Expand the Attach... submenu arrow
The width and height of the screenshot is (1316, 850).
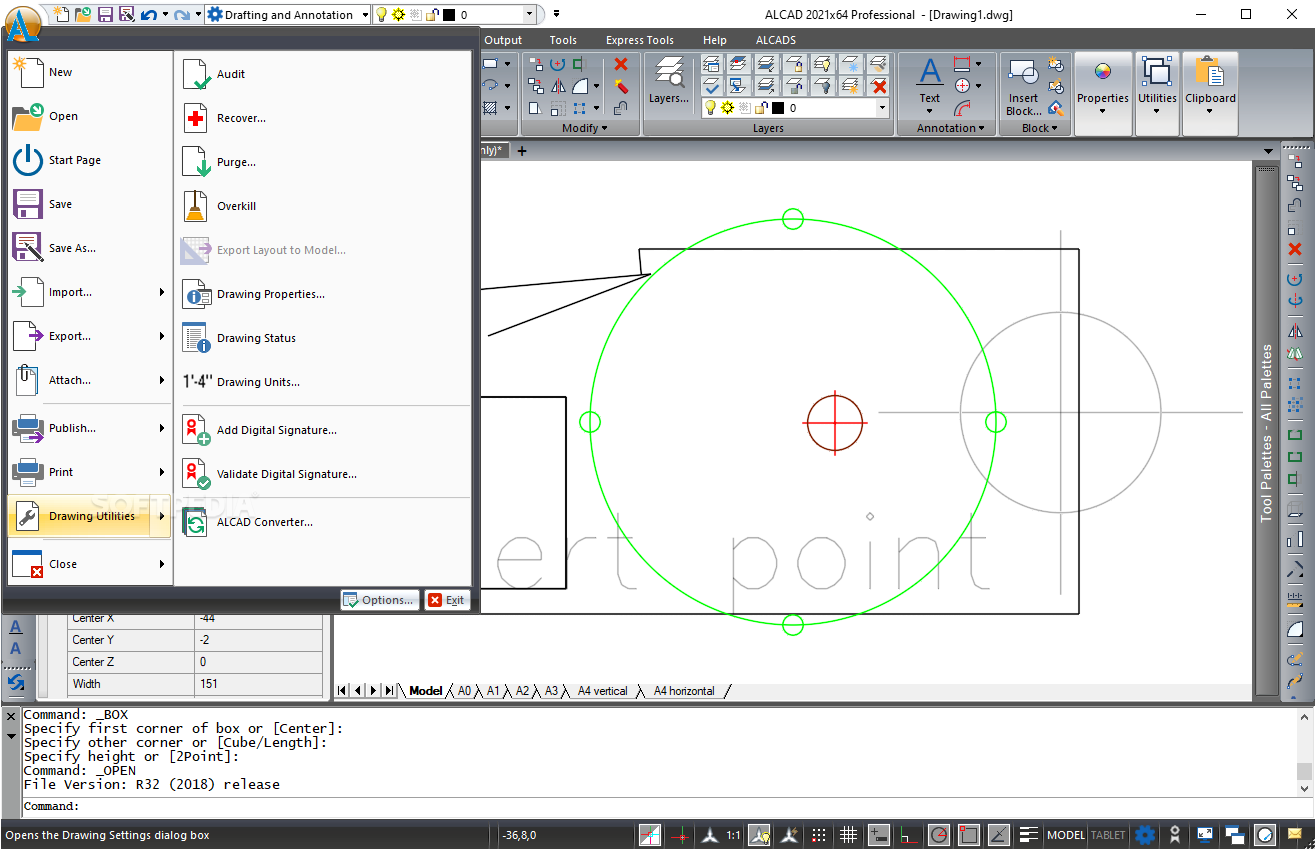pos(162,380)
